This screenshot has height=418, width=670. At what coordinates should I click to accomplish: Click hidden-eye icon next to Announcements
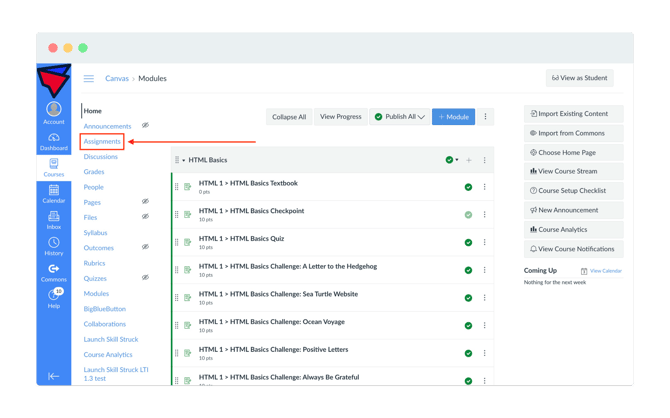tap(145, 125)
